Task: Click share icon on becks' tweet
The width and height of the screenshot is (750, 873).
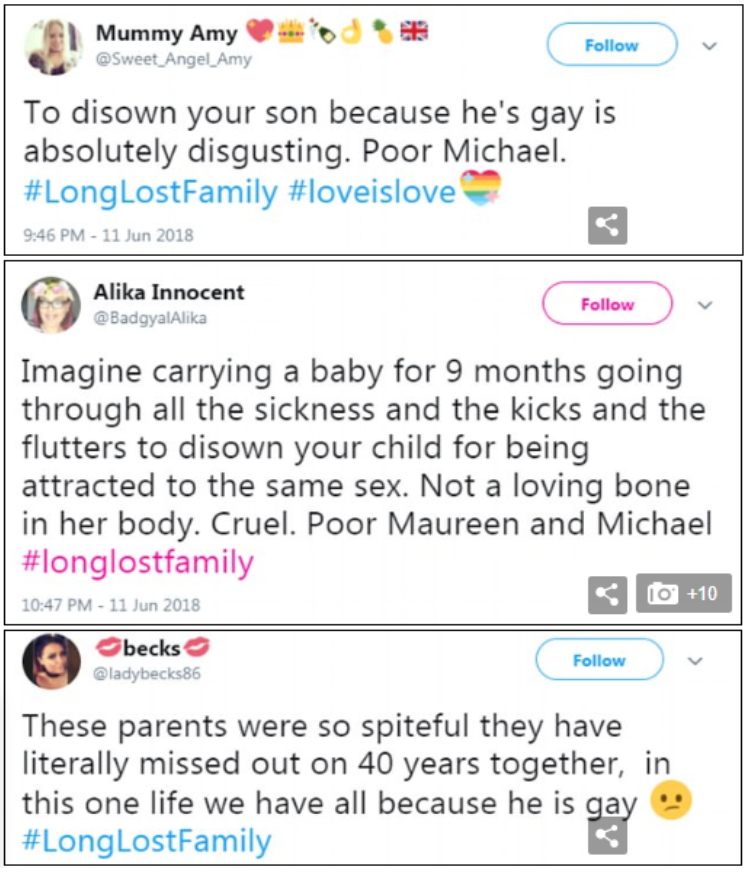Action: point(607,835)
